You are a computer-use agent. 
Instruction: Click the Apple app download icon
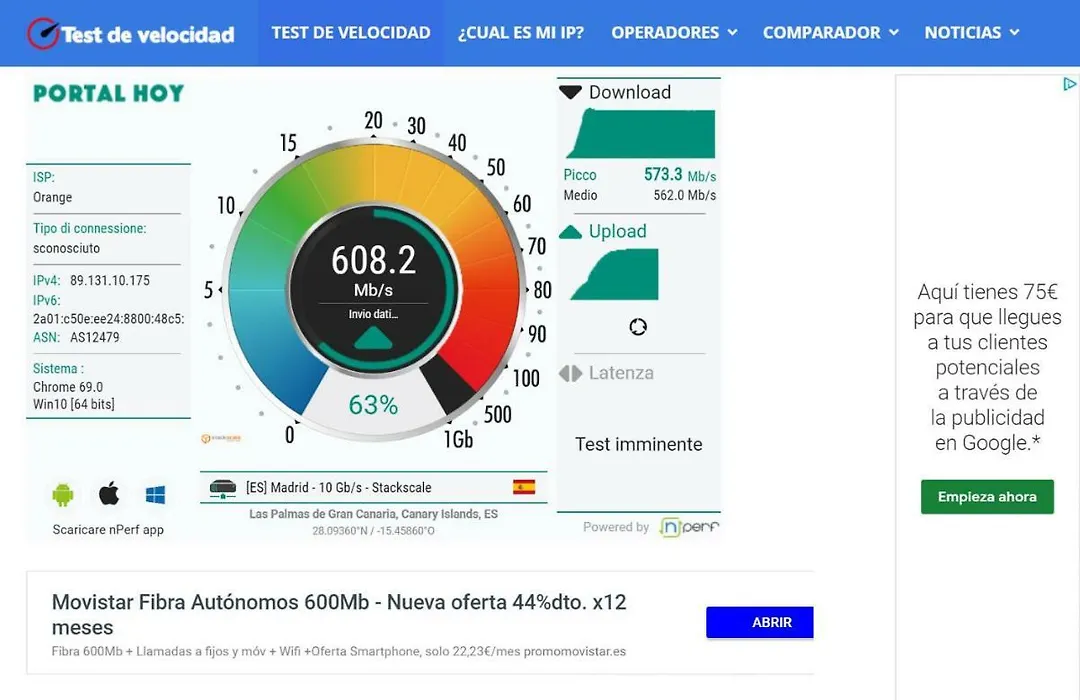coord(109,494)
